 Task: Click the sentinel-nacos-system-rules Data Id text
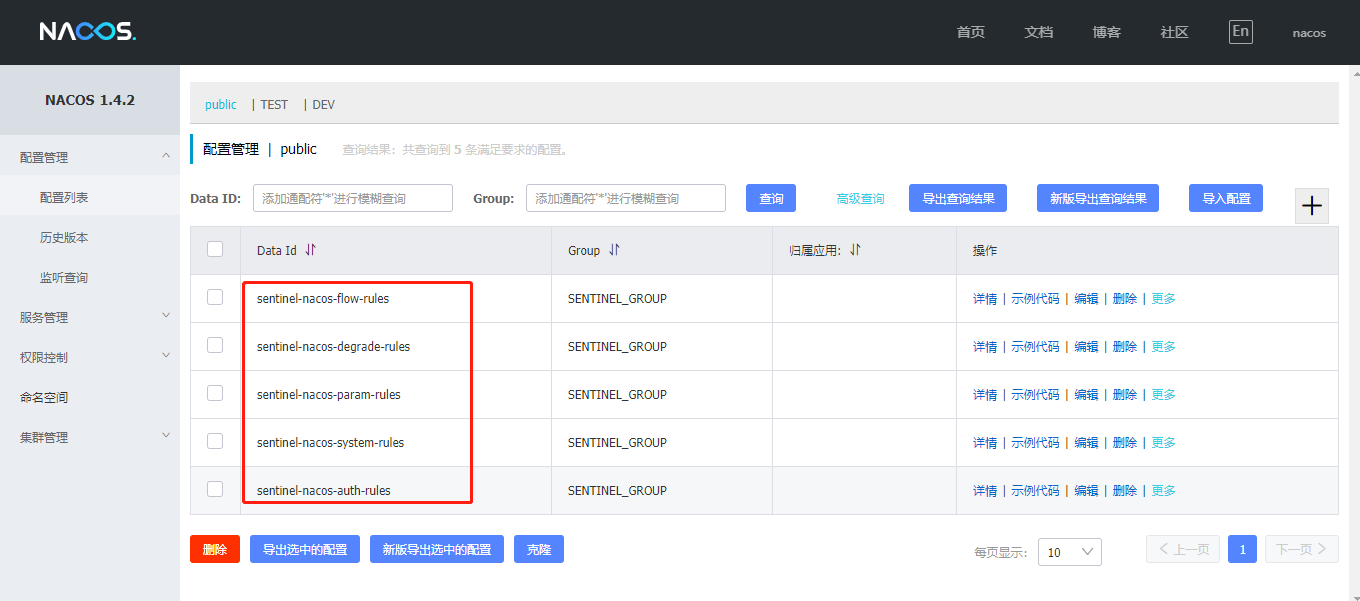pos(330,442)
